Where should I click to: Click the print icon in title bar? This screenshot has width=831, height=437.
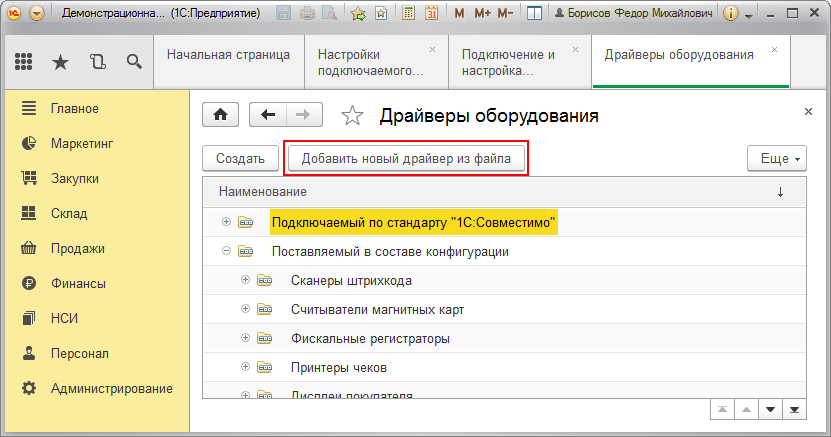(307, 13)
